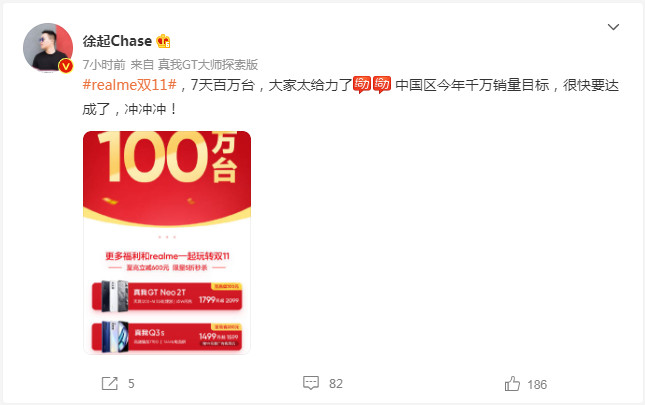Click the 真我GT Neo2T banner in the poster
The width and height of the screenshot is (645, 405).
167,296
